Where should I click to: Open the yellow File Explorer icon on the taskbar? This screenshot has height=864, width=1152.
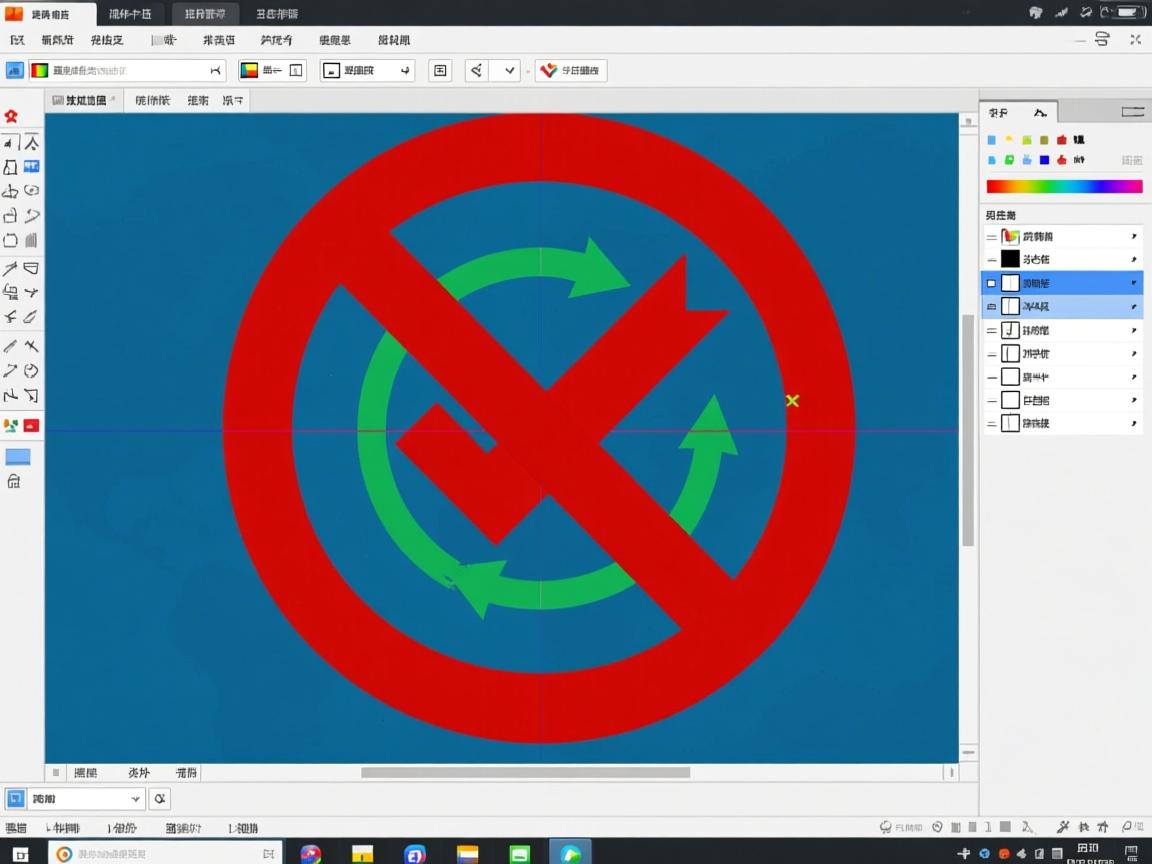pos(362,854)
